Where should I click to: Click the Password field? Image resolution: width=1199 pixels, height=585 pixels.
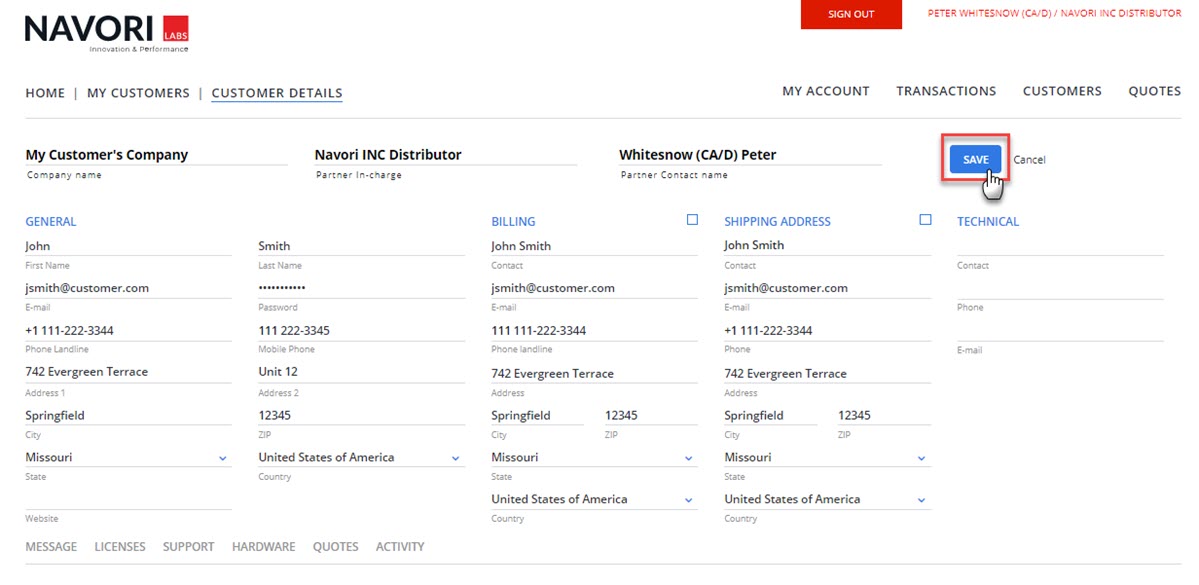click(x=360, y=288)
